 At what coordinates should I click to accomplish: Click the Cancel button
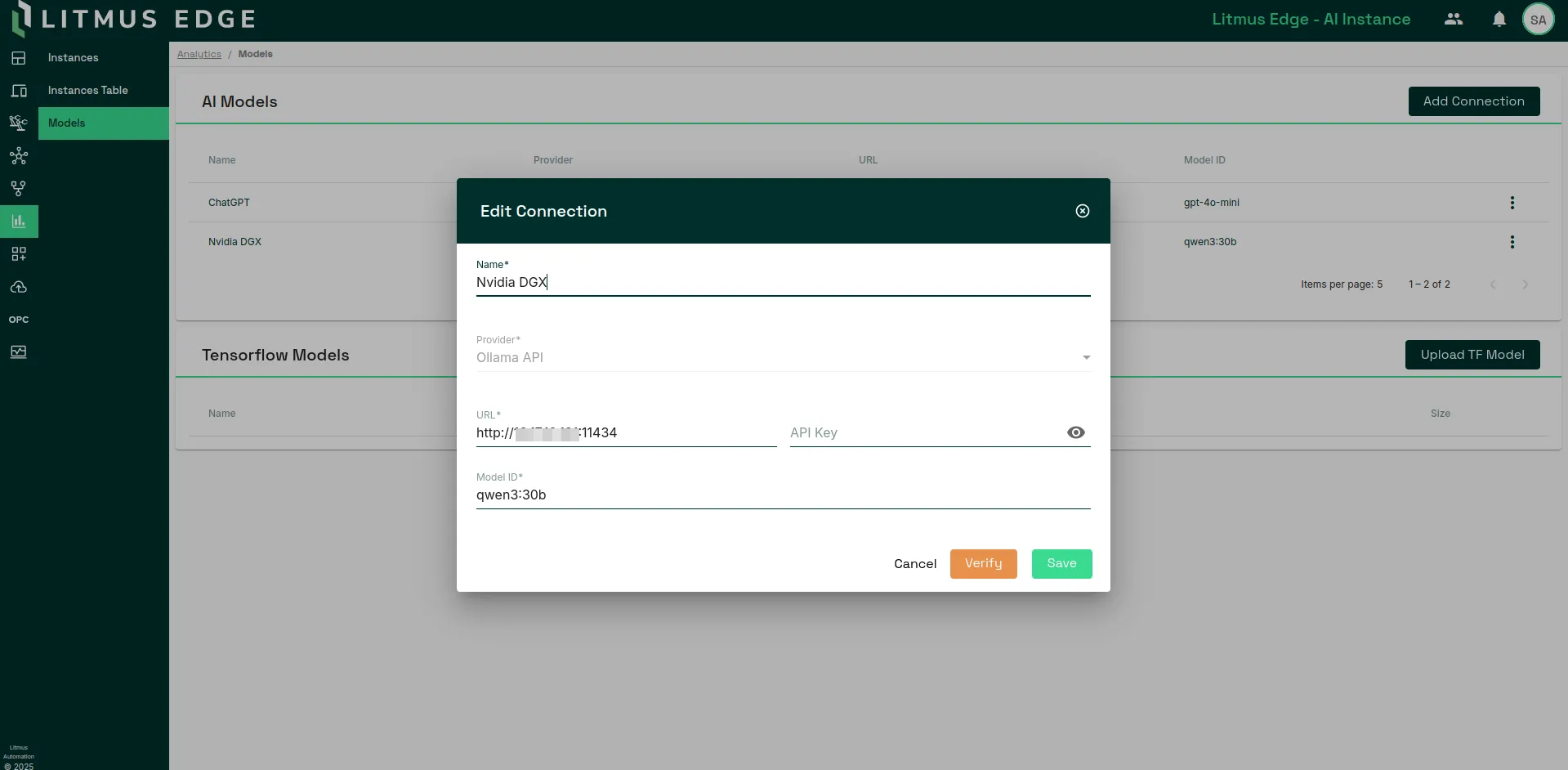coord(915,564)
